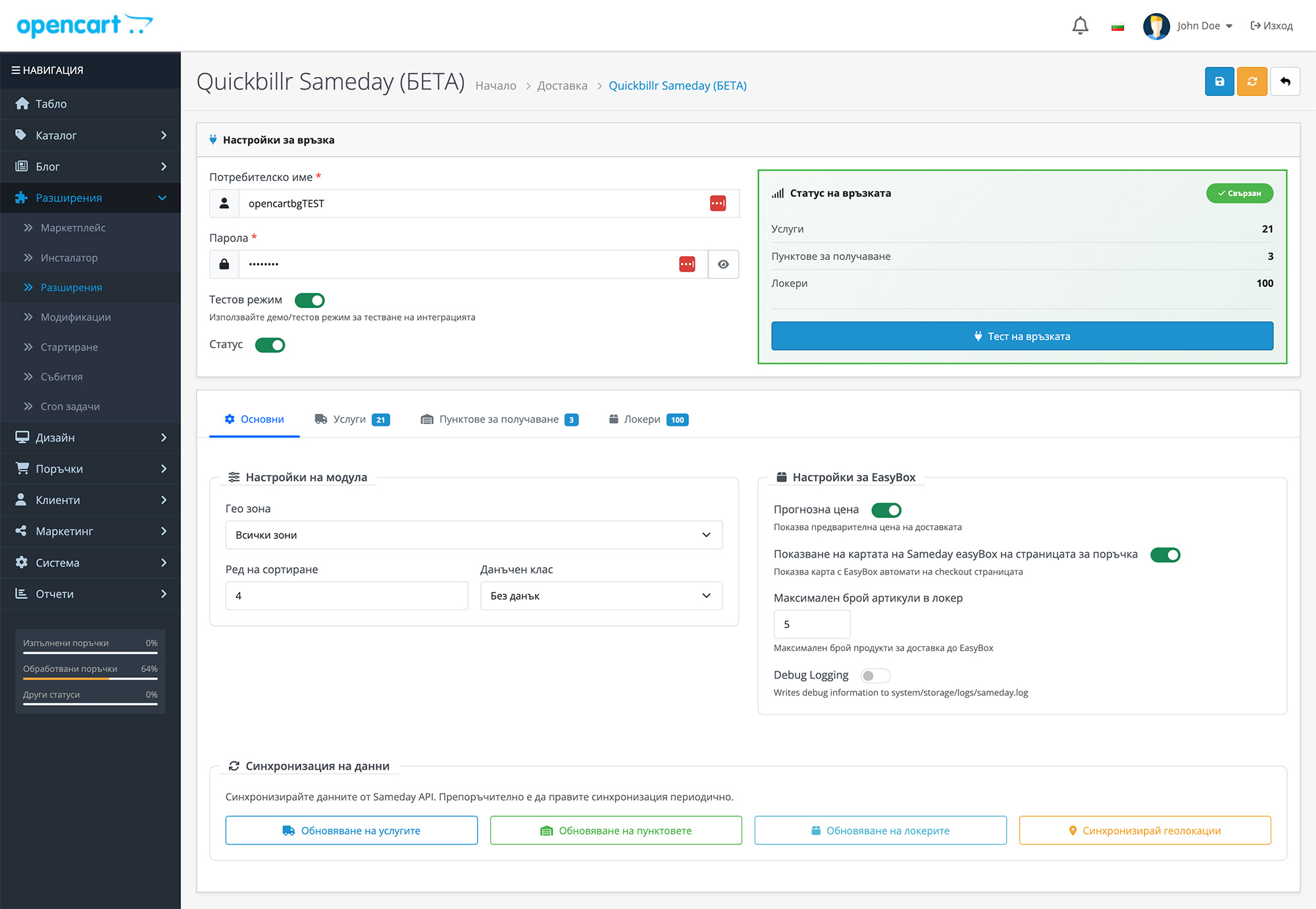Click Синхронизирай геолокации button

coord(1144,831)
